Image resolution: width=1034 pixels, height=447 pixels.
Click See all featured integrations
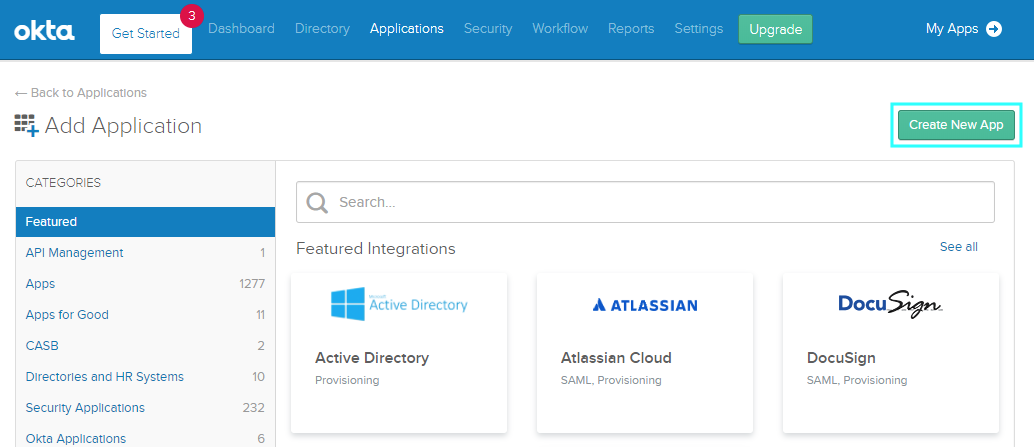[x=959, y=247]
